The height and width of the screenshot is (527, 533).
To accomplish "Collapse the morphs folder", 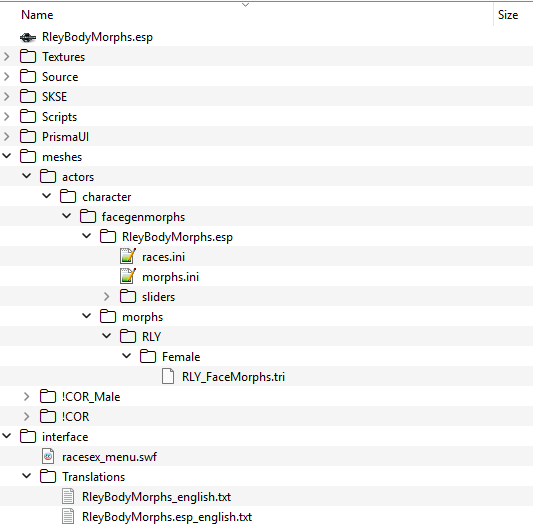I will point(87,316).
